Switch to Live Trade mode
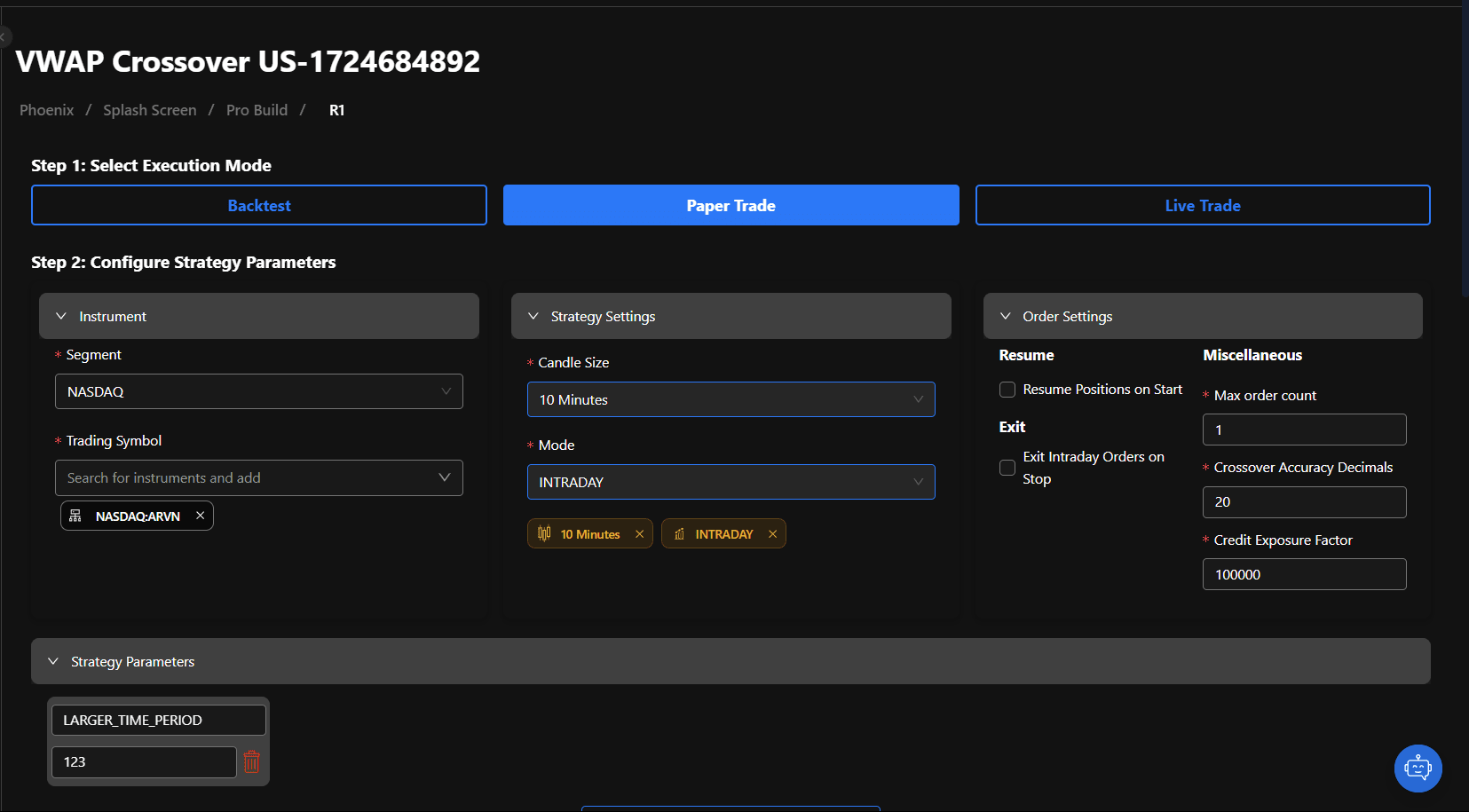Image resolution: width=1469 pixels, height=812 pixels. pyautogui.click(x=1202, y=205)
